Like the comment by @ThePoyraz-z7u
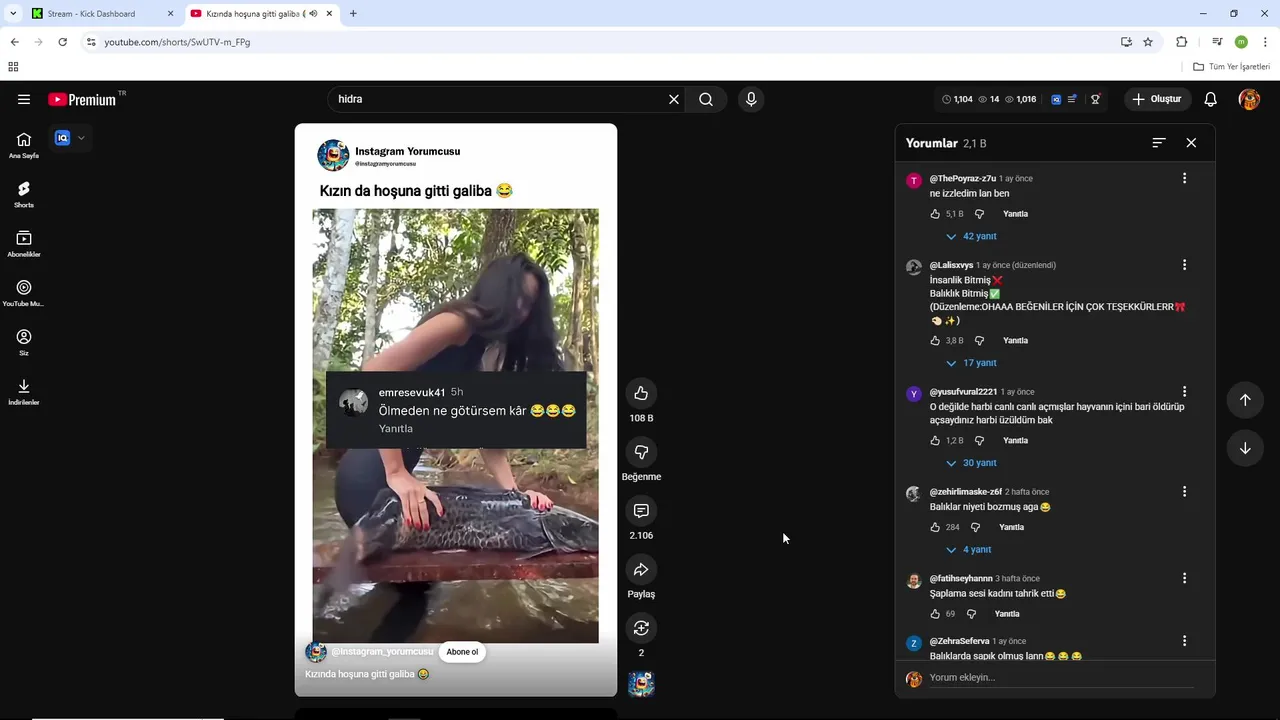 click(x=936, y=214)
